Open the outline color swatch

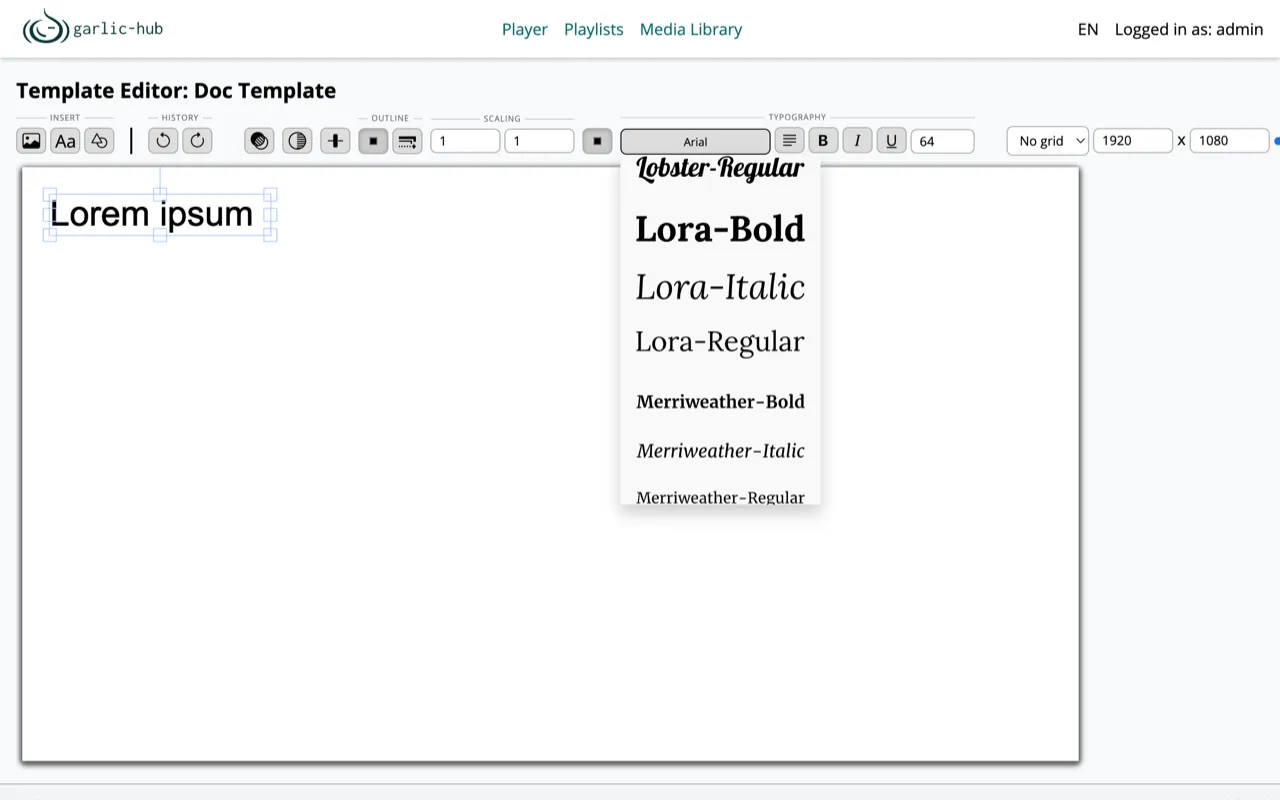(x=373, y=141)
